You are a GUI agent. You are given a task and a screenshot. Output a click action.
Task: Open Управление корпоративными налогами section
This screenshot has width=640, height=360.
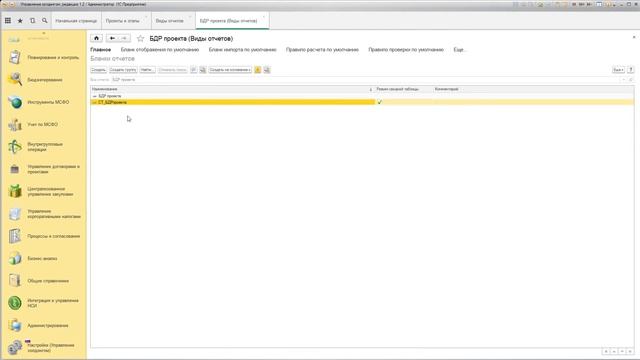(x=44, y=214)
